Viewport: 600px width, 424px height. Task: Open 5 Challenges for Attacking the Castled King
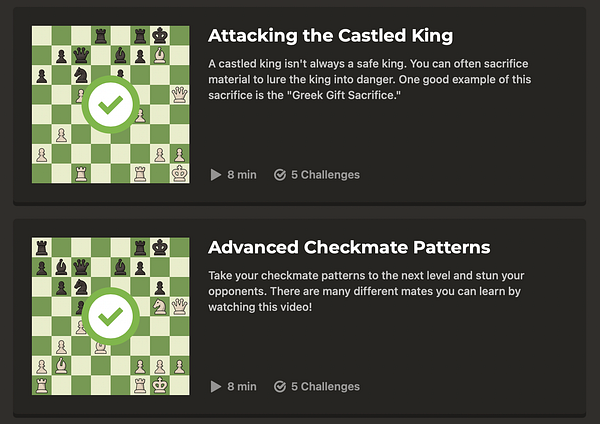click(325, 175)
